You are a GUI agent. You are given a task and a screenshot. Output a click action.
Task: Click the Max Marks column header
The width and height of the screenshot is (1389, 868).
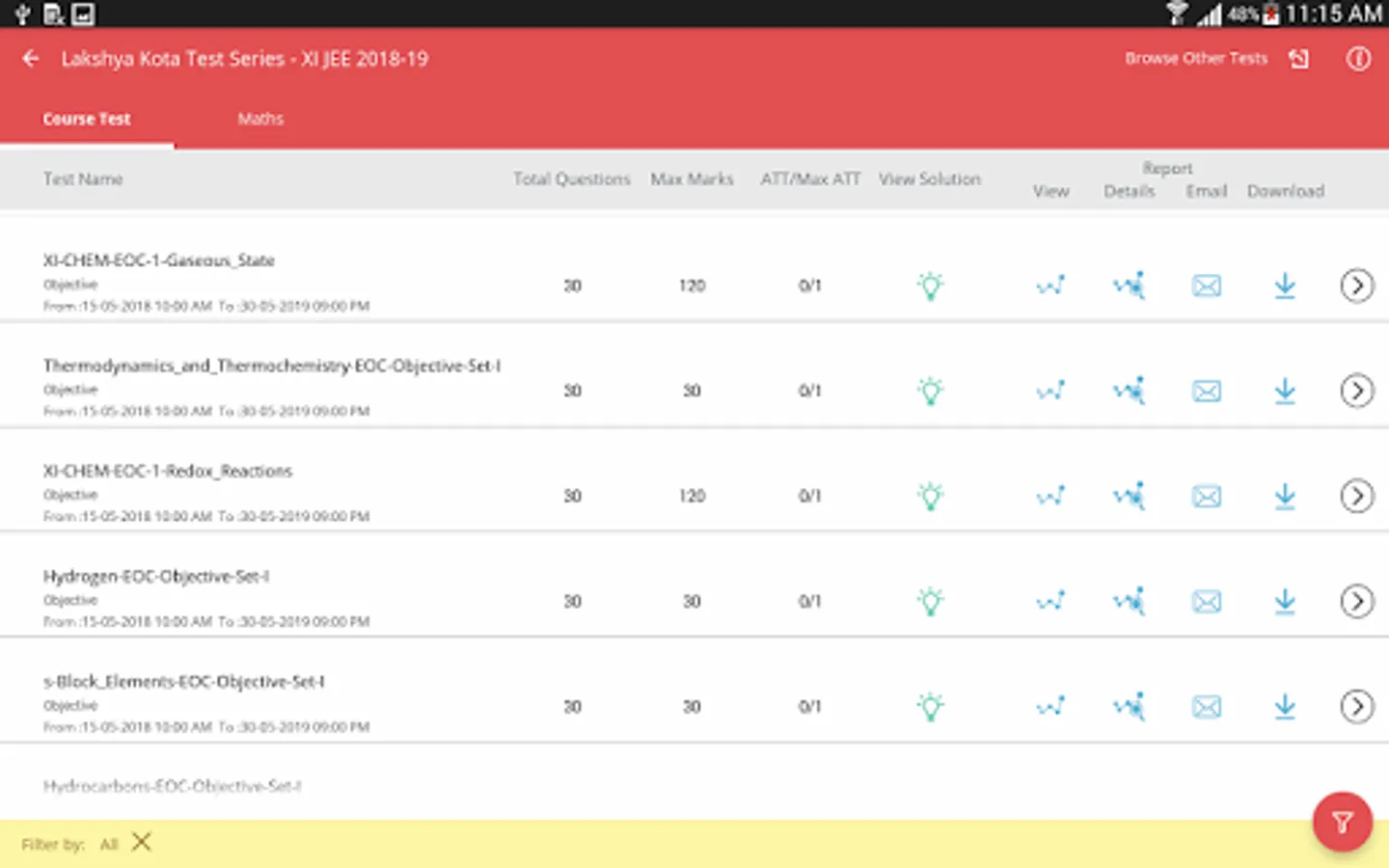[692, 178]
